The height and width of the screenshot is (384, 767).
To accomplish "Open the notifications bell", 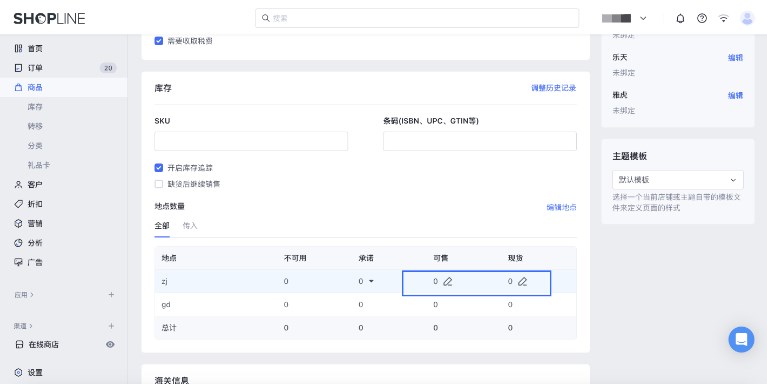I will tap(680, 19).
